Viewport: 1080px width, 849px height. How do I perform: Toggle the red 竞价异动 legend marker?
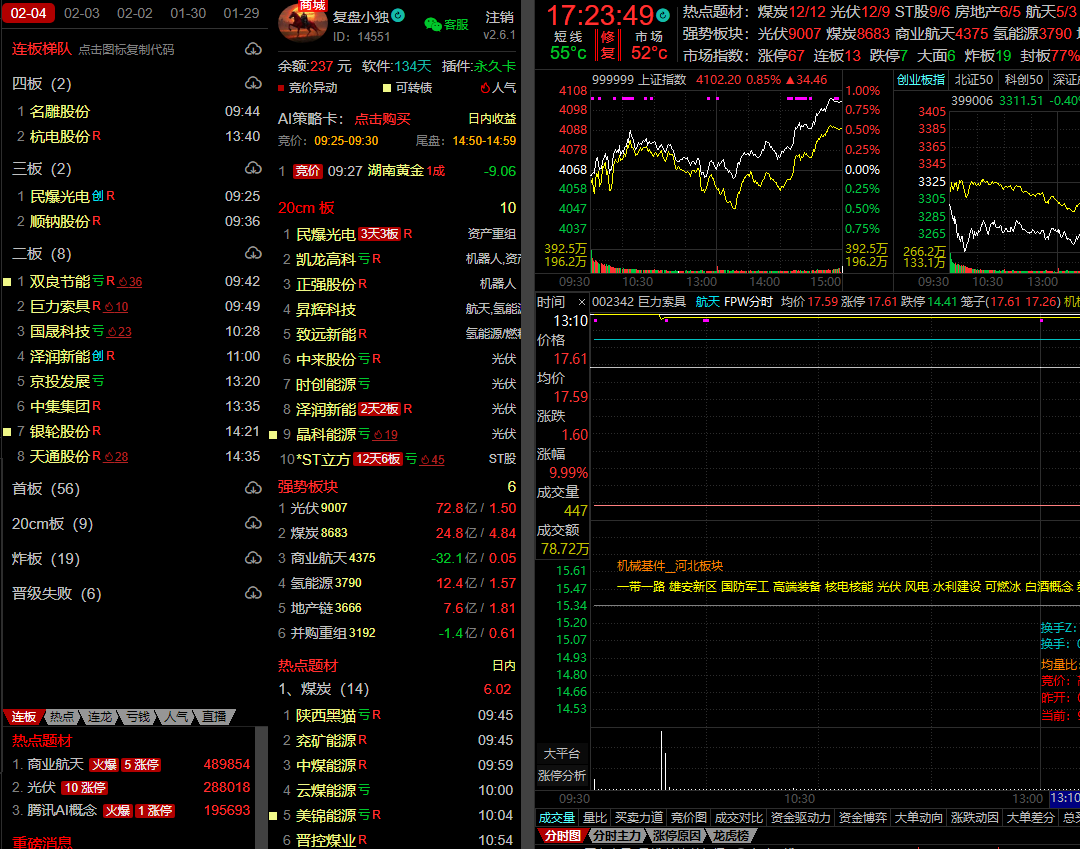point(282,88)
